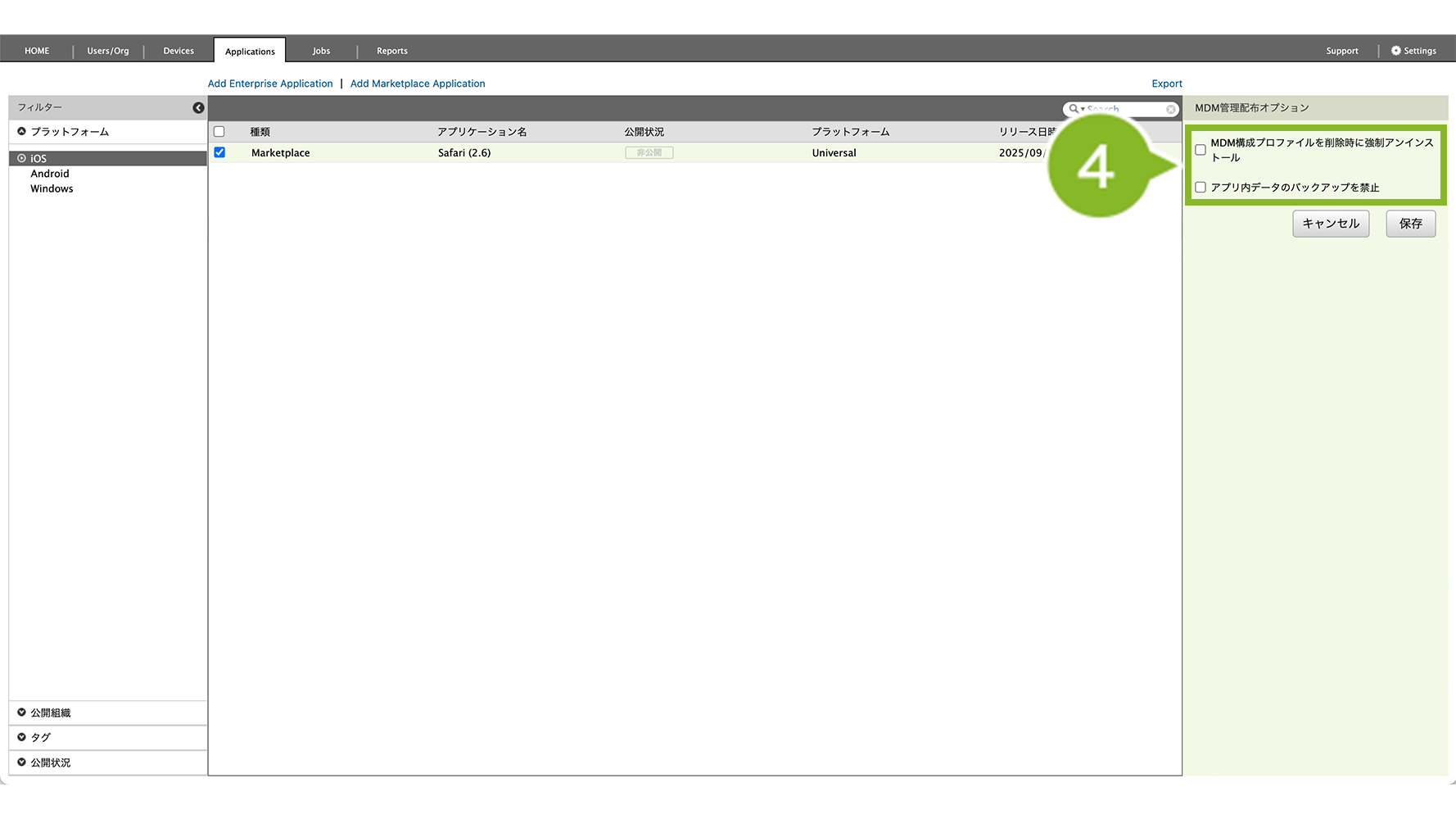This screenshot has height=819, width=1456.
Task: Select Android in platform filter
Action: tap(50, 174)
